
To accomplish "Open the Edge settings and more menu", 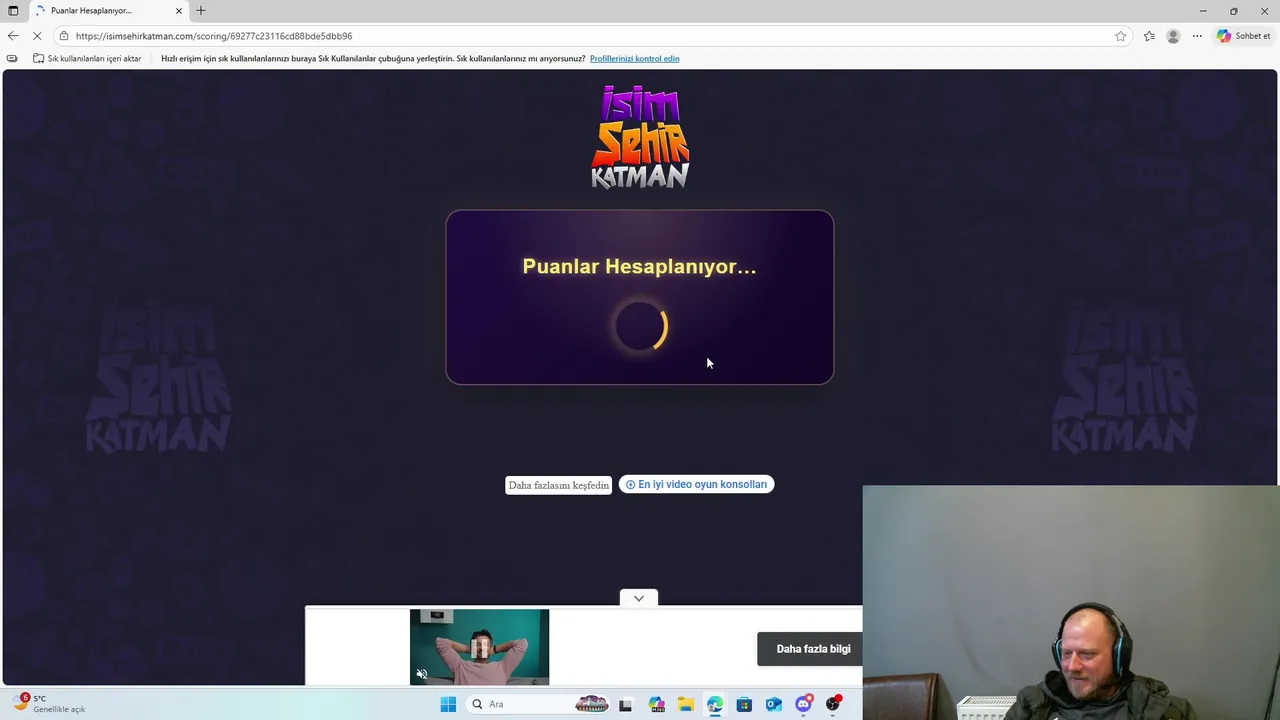I will pos(1197,36).
